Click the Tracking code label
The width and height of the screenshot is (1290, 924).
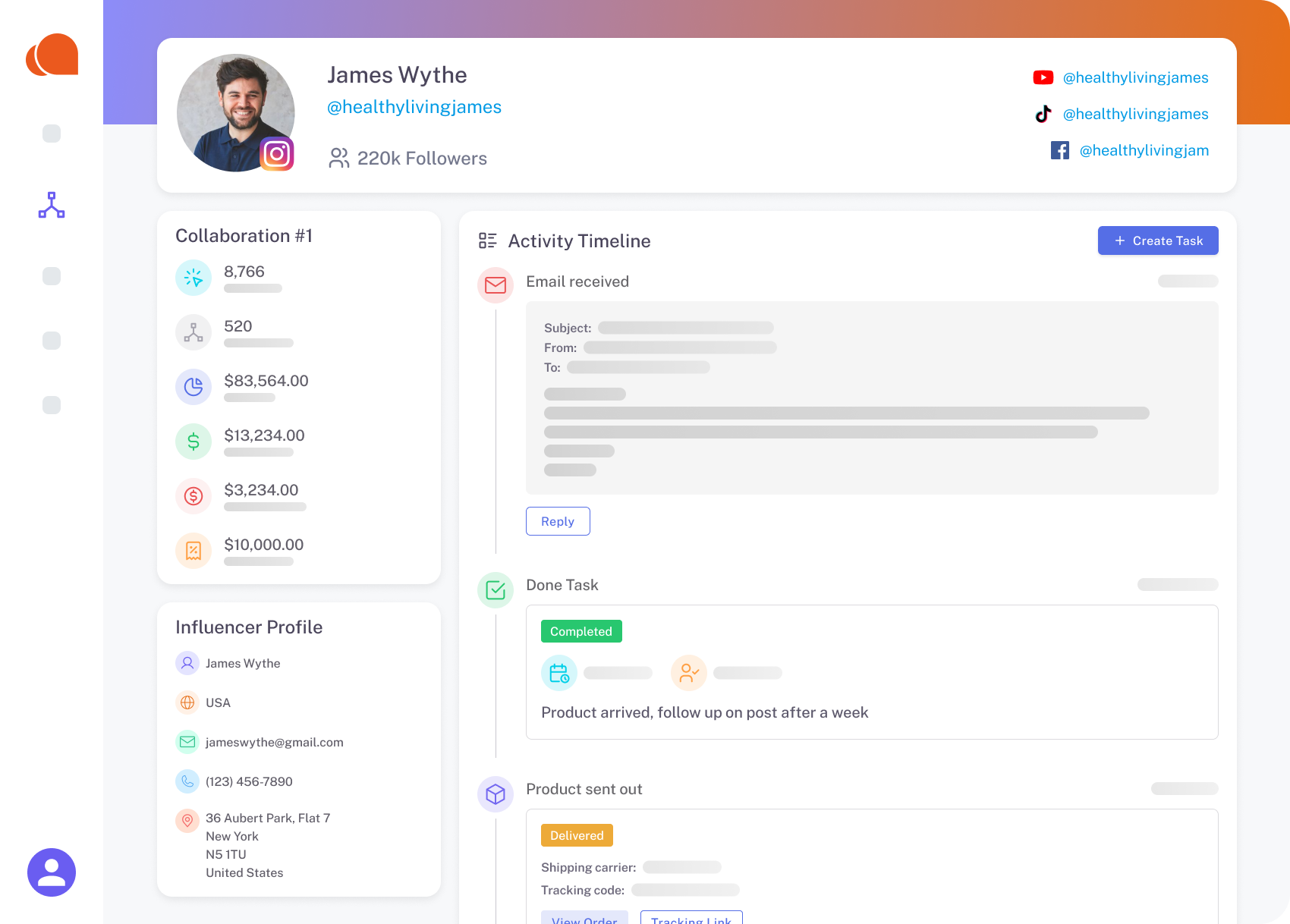pos(583,890)
